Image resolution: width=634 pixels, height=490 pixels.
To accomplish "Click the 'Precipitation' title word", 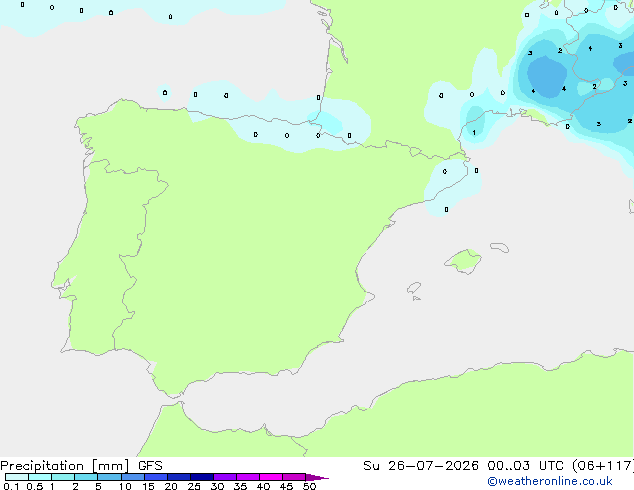I will pos(42,466).
